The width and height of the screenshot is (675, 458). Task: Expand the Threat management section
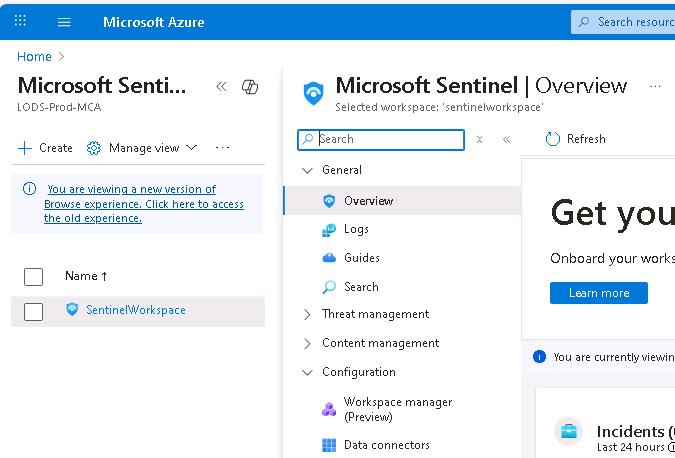coord(308,314)
